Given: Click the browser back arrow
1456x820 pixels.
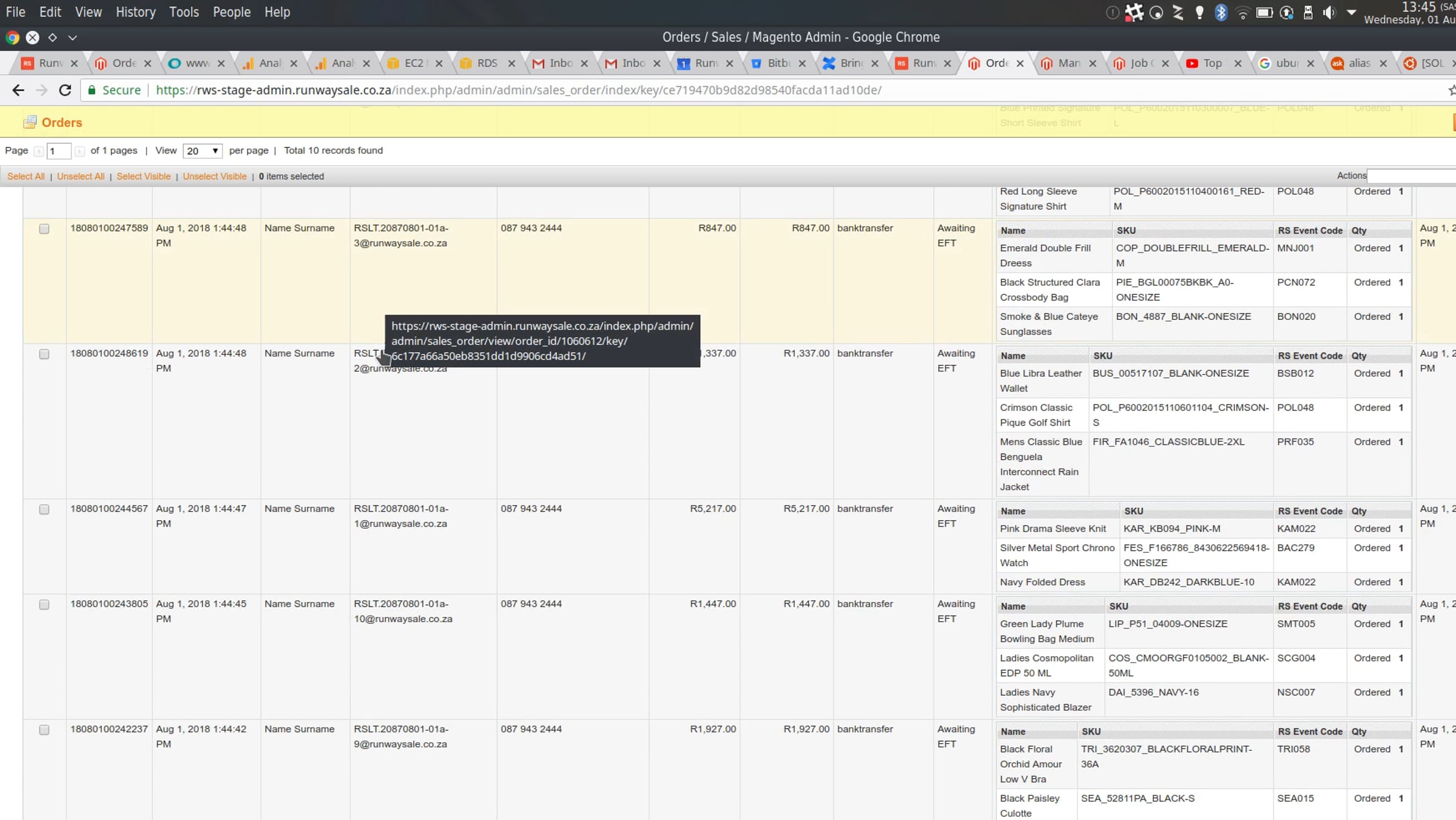Looking at the screenshot, I should 18,90.
